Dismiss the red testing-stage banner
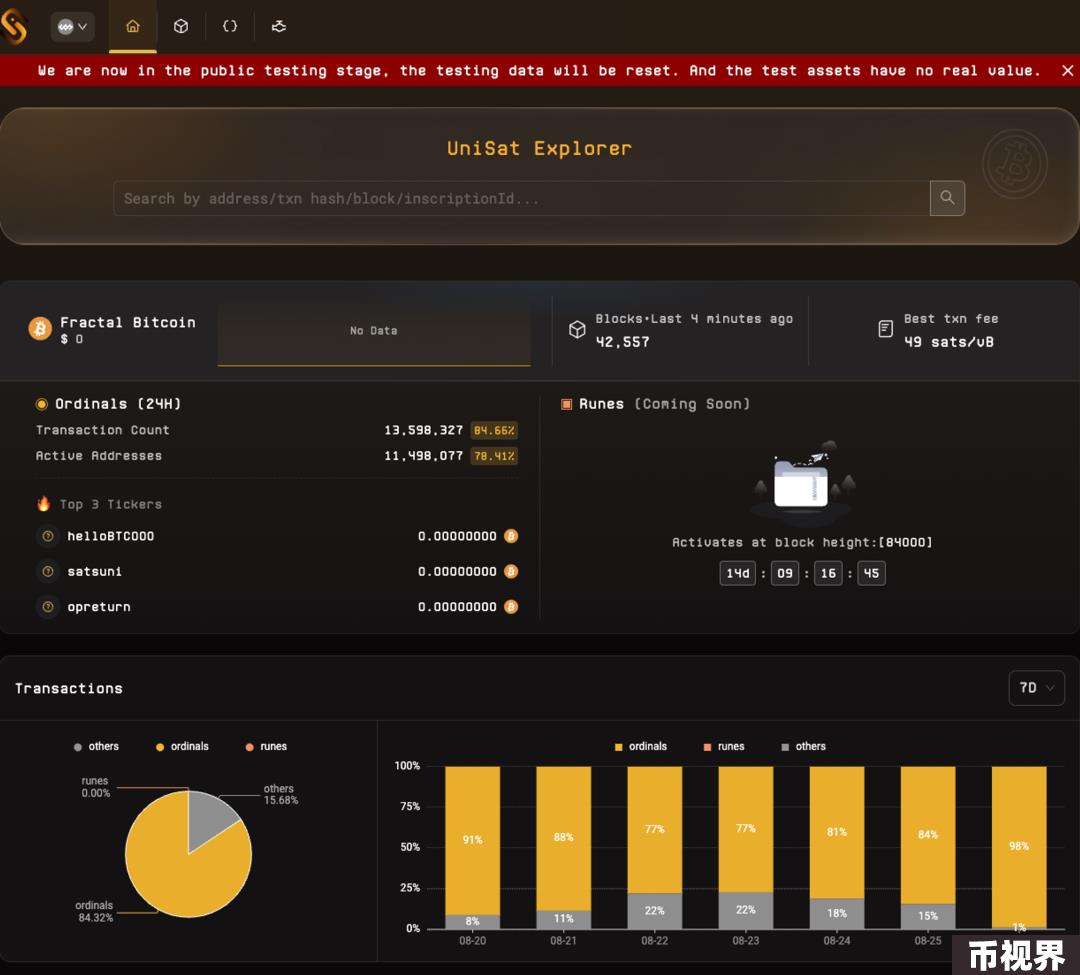 pos(1067,70)
